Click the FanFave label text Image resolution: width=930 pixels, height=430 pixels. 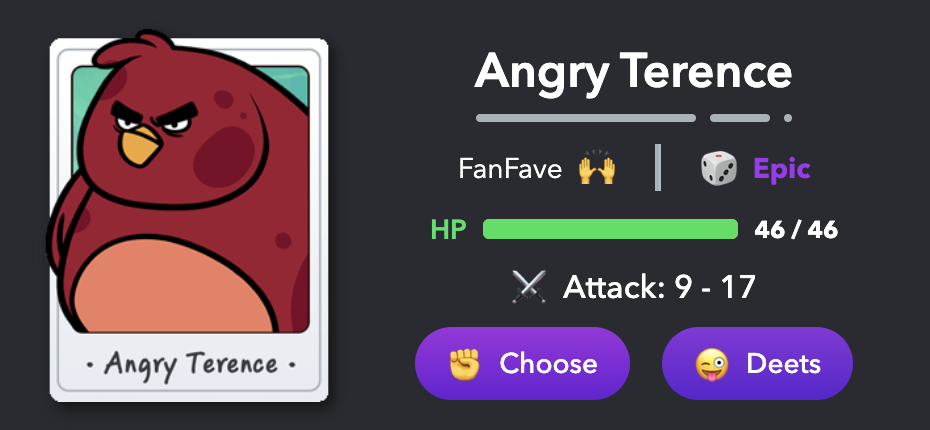coord(510,170)
